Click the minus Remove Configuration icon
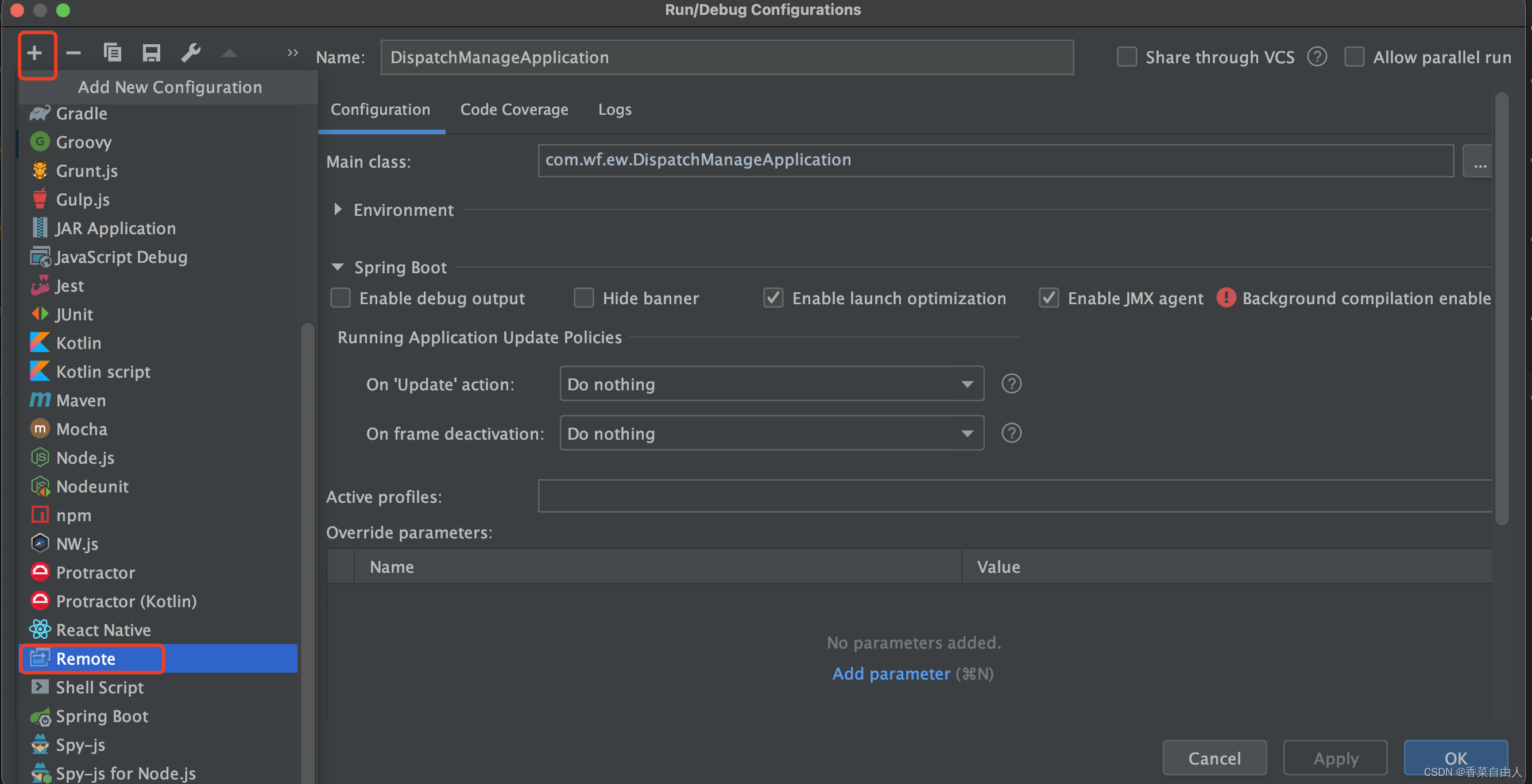1532x784 pixels. tap(73, 53)
